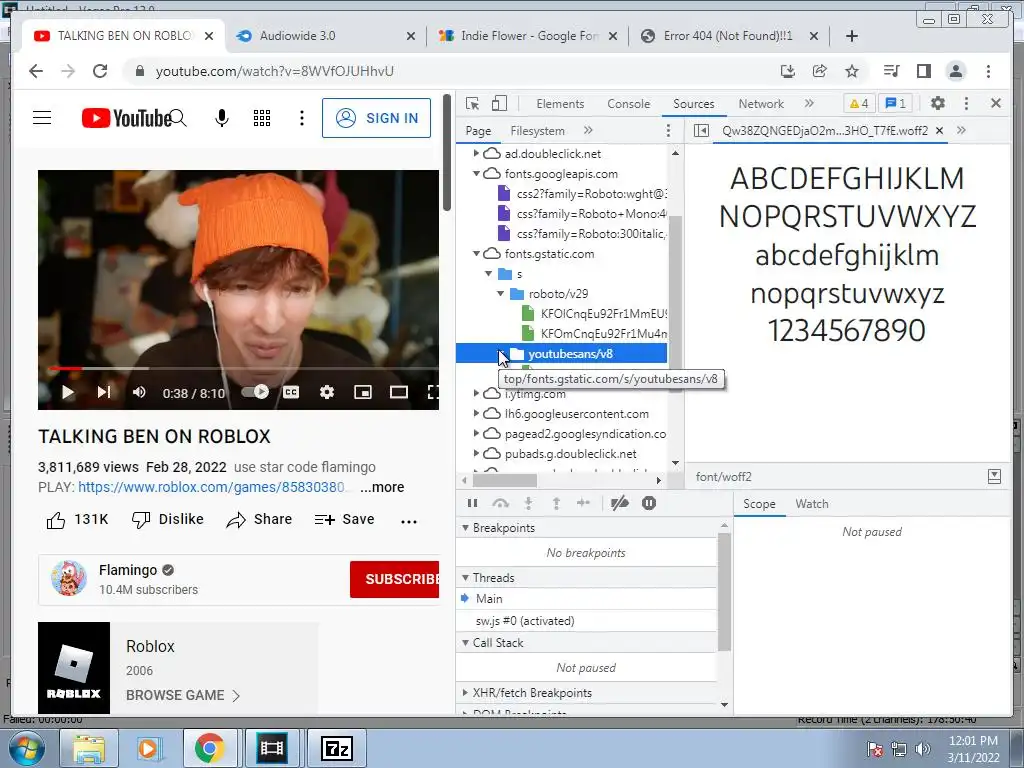
Task: Mute the video volume
Action: [x=139, y=392]
